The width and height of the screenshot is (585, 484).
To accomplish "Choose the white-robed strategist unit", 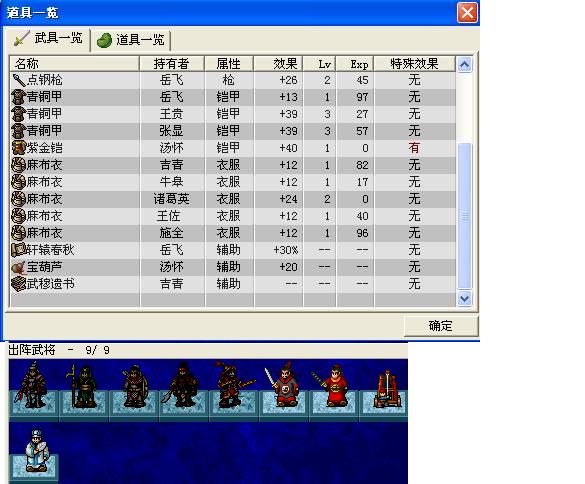I will (36, 451).
